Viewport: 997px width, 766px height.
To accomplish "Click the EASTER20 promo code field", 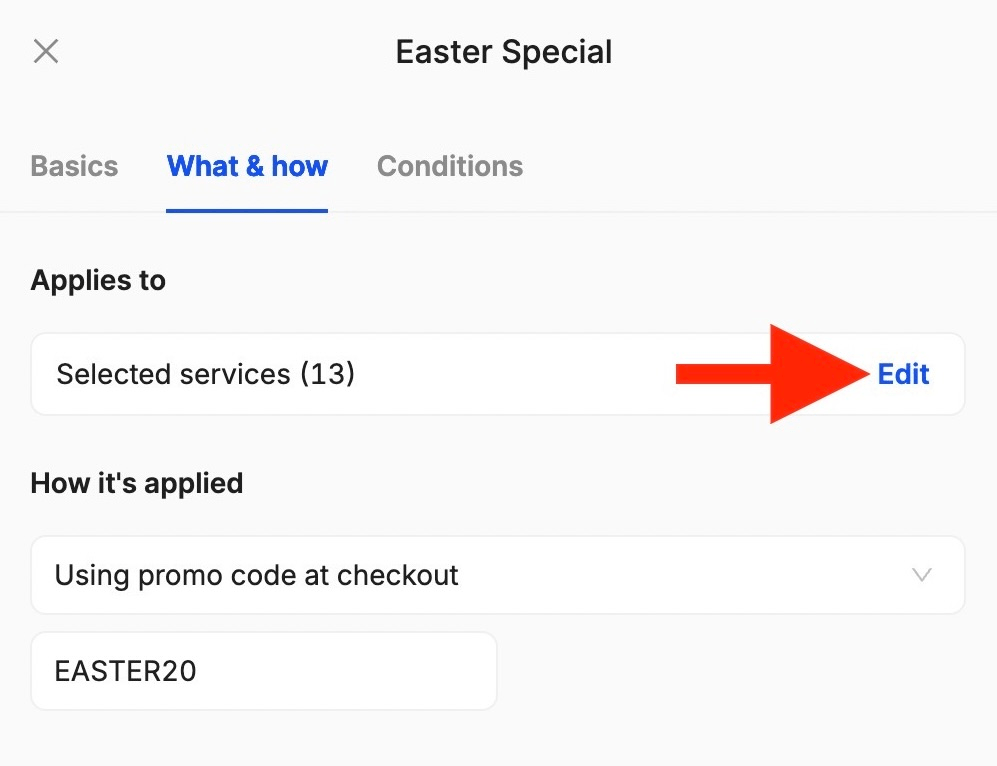I will point(264,671).
